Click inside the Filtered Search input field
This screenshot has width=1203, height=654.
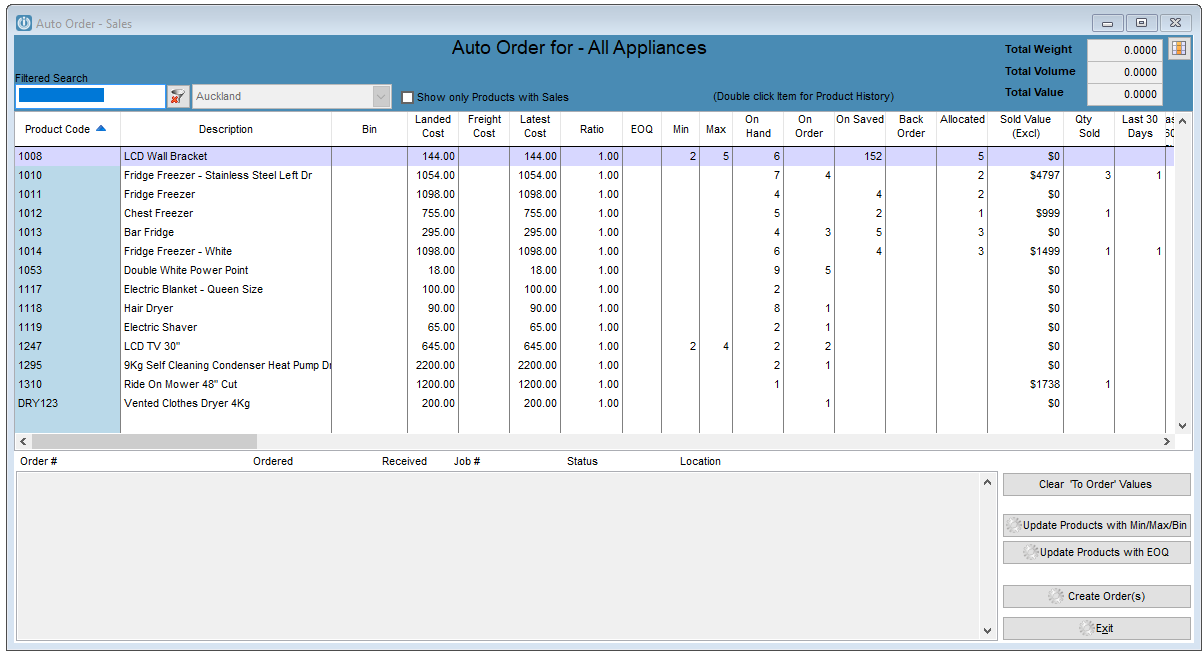[90, 96]
